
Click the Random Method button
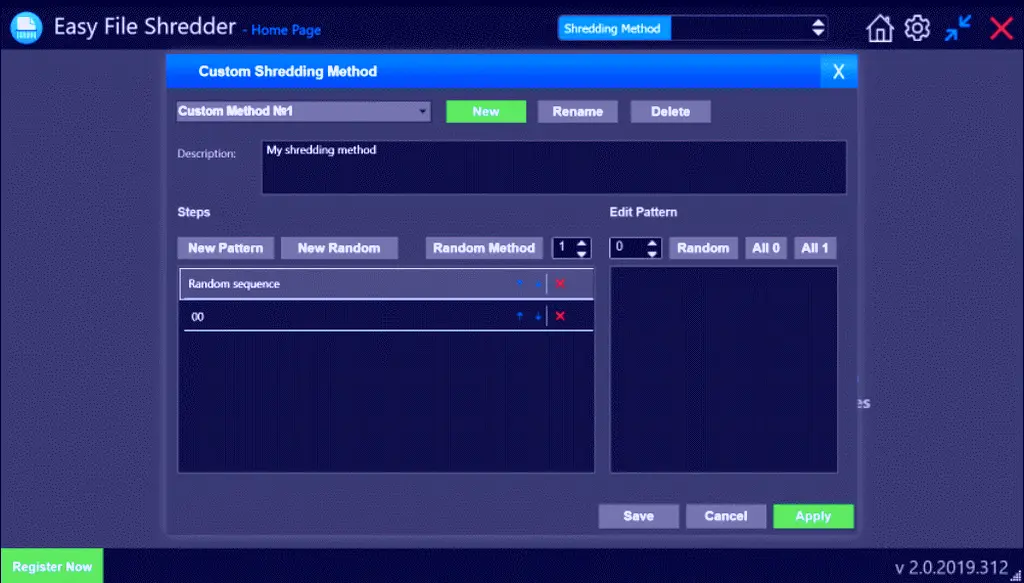484,248
